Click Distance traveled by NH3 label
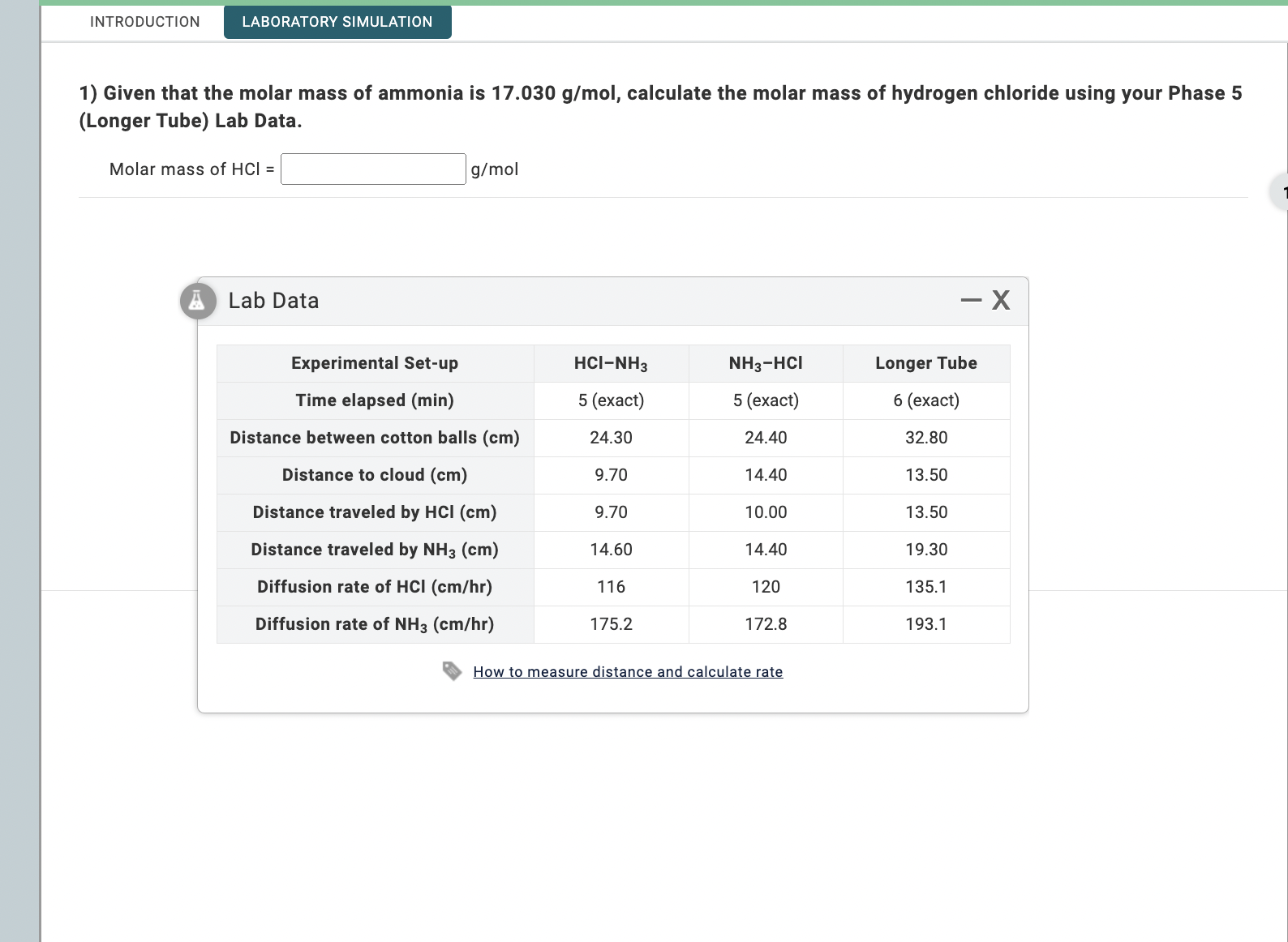The image size is (1288, 942). (x=375, y=550)
